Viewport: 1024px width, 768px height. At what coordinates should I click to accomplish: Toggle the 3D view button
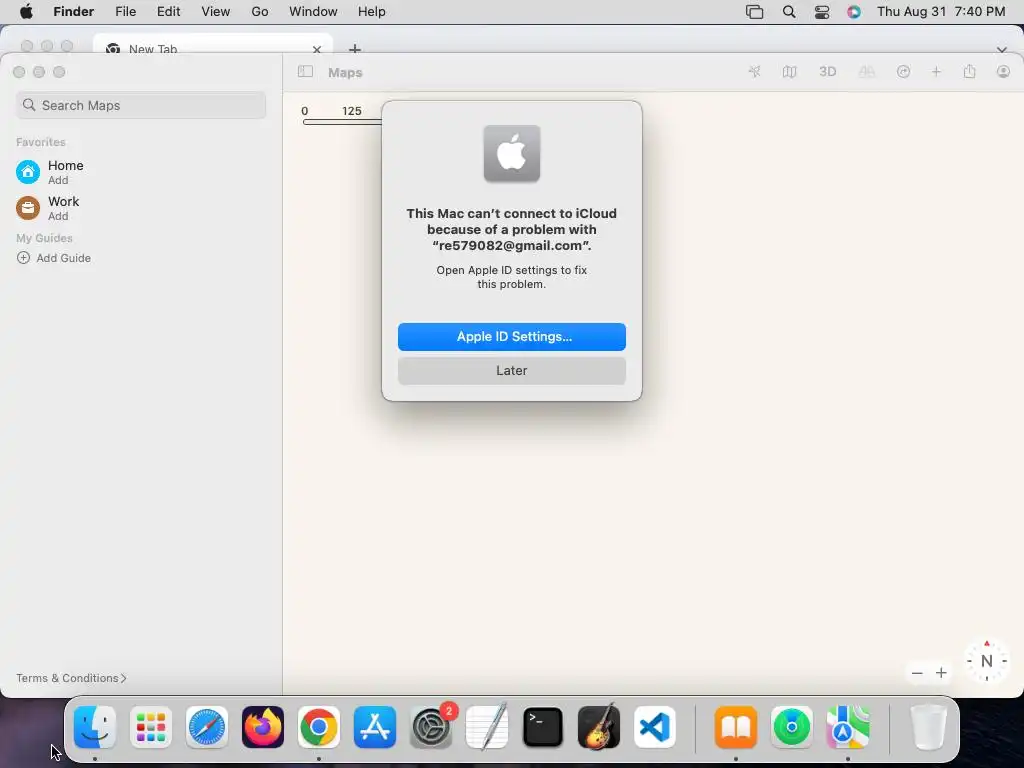pyautogui.click(x=827, y=72)
